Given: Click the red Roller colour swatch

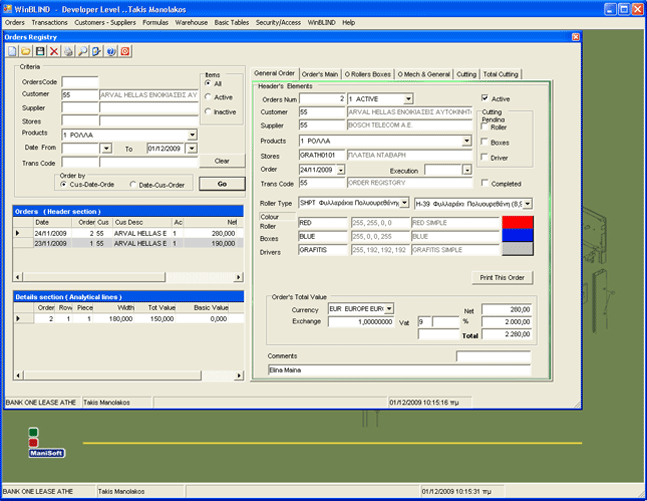Looking at the screenshot, I should (517, 222).
